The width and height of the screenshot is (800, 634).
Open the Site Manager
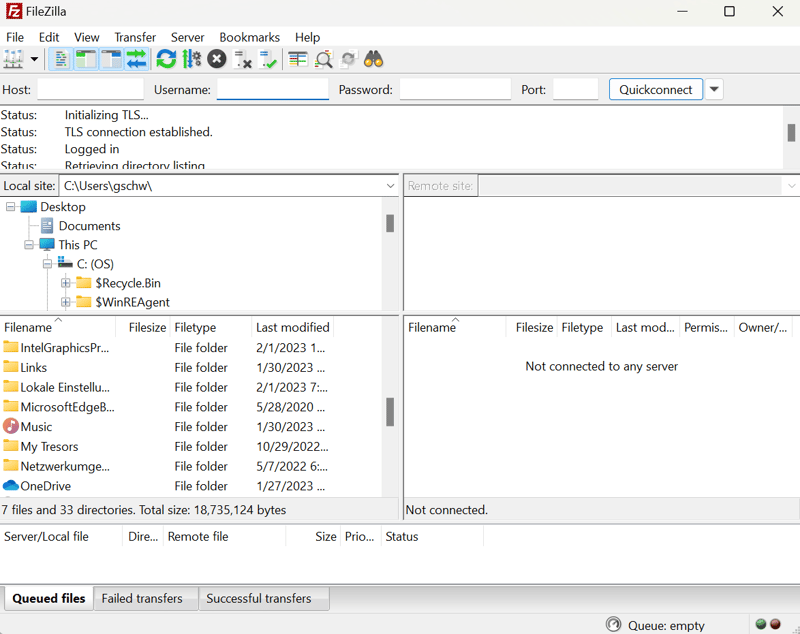tap(13, 59)
